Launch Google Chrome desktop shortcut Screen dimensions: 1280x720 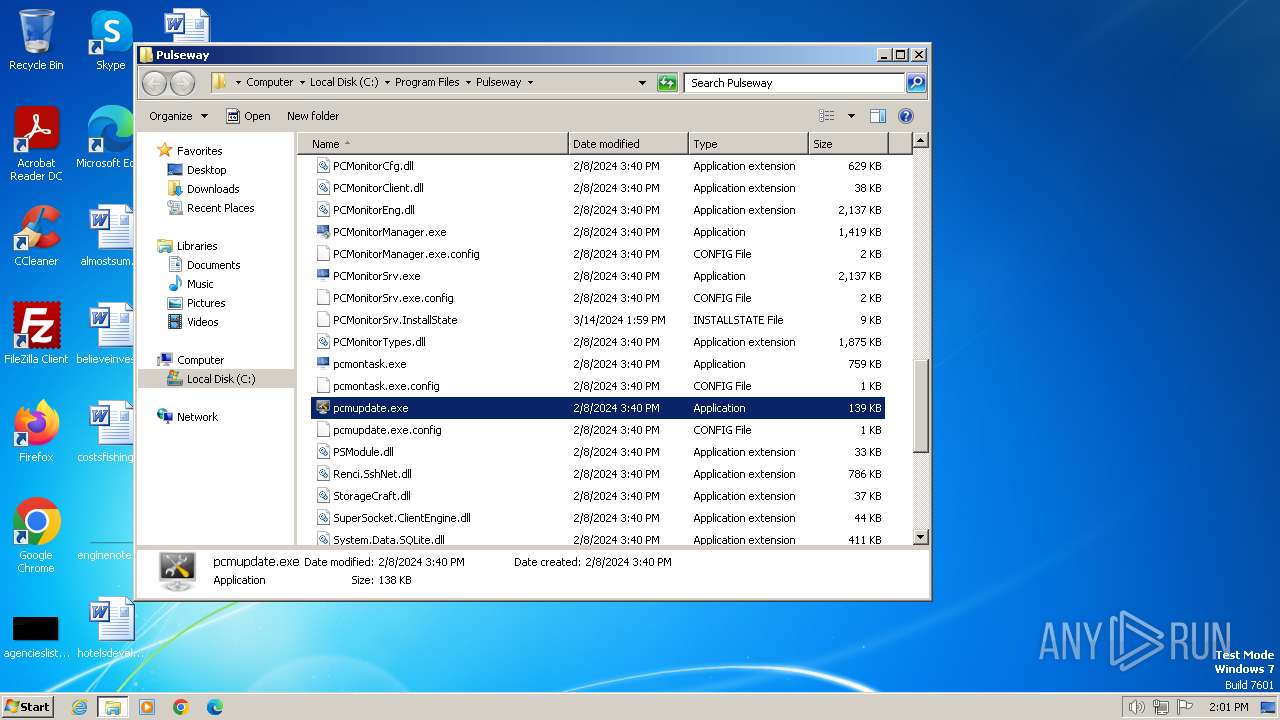click(x=36, y=536)
